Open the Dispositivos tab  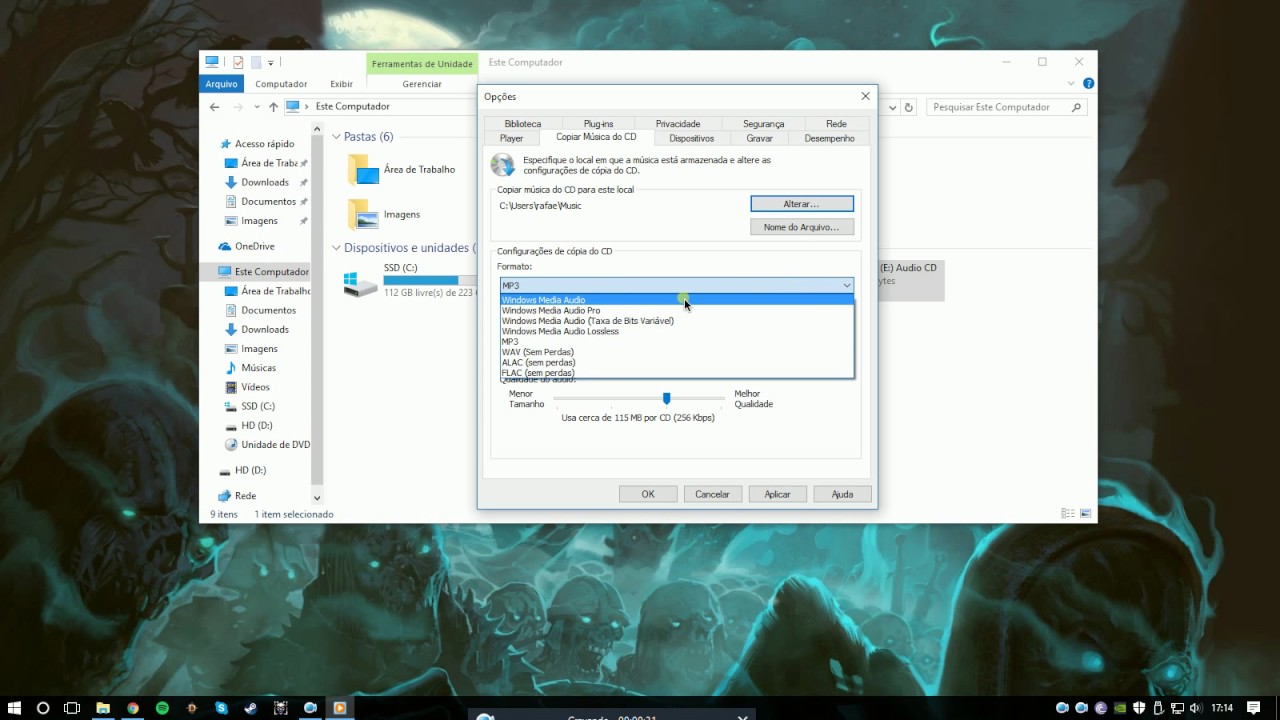(x=692, y=138)
